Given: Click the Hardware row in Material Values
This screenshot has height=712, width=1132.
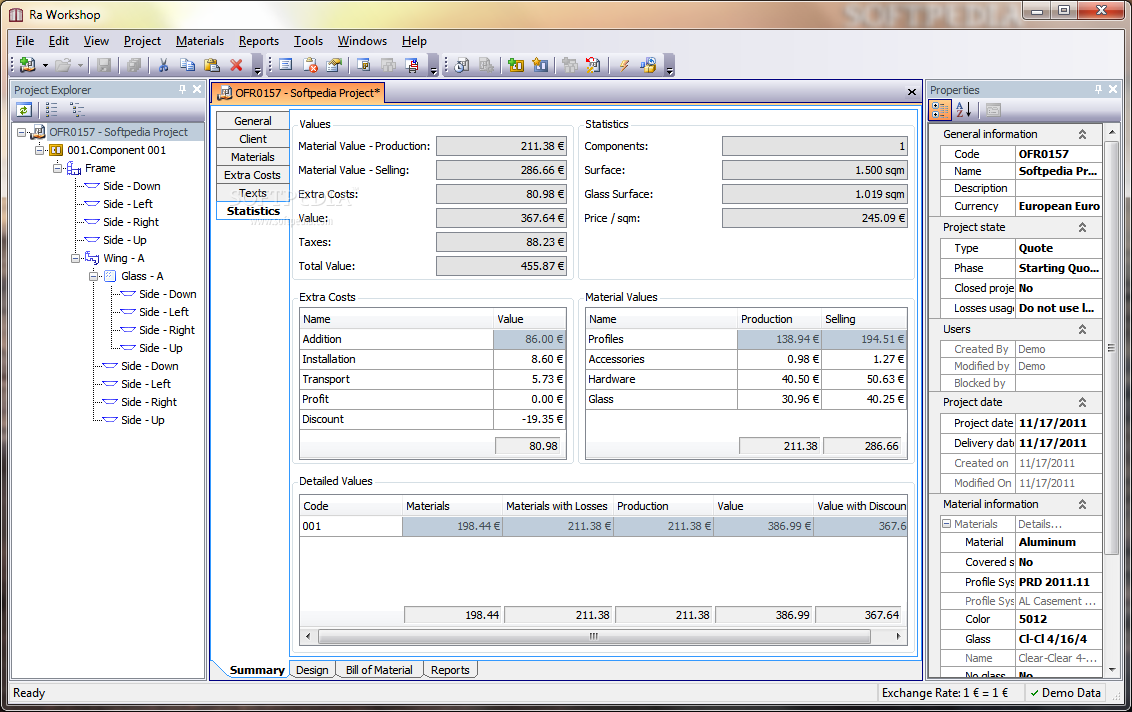Looking at the screenshot, I should coord(746,379).
